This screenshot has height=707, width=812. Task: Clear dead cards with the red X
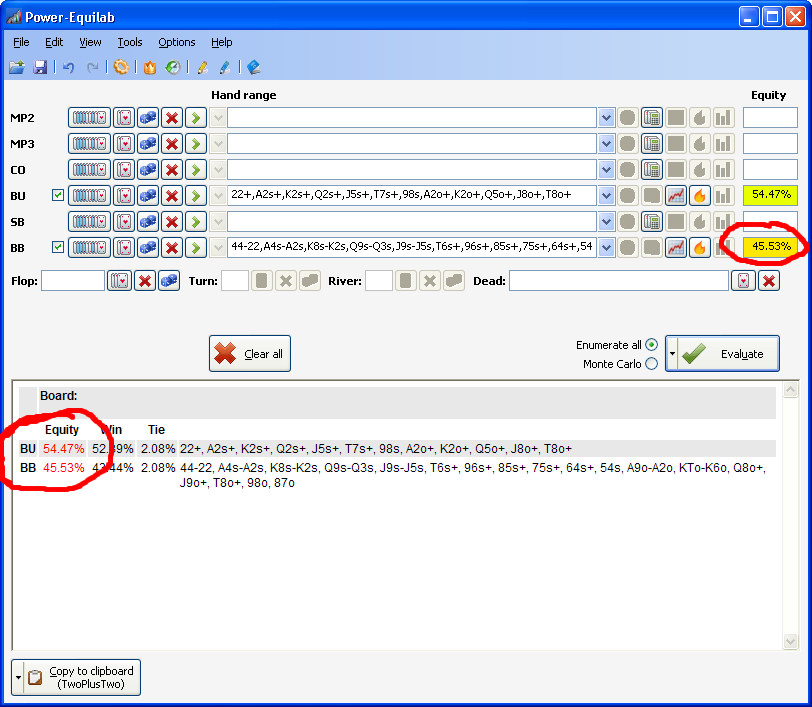[x=769, y=281]
